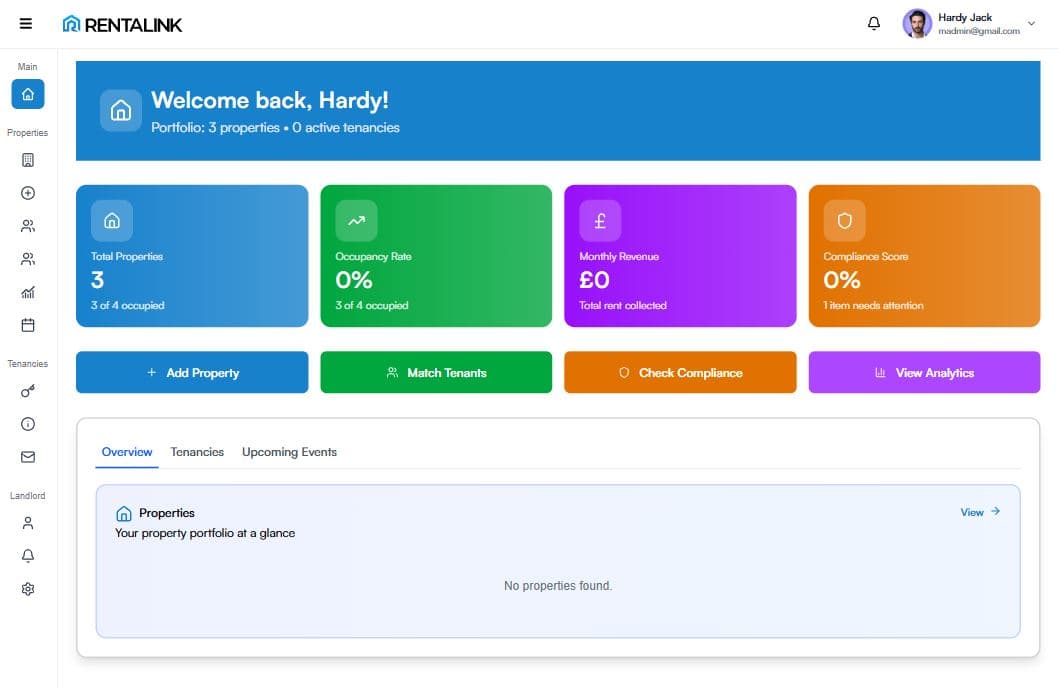Click the trend arrow icon in Occupancy Rate card

pyautogui.click(x=356, y=221)
